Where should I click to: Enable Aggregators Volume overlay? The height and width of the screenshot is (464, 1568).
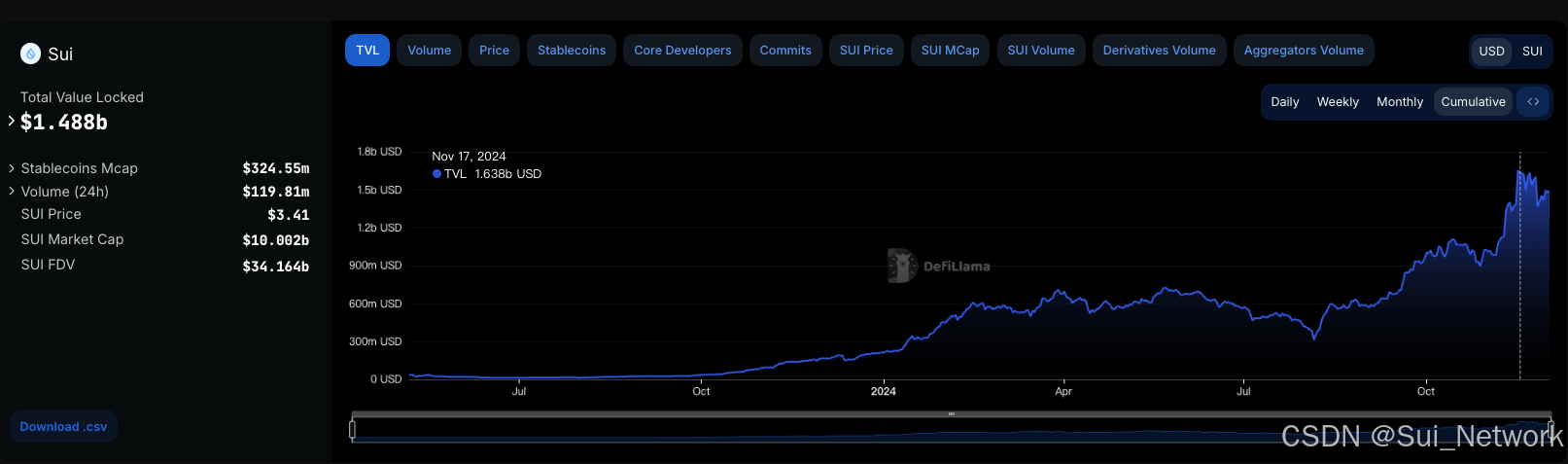[x=1304, y=51]
